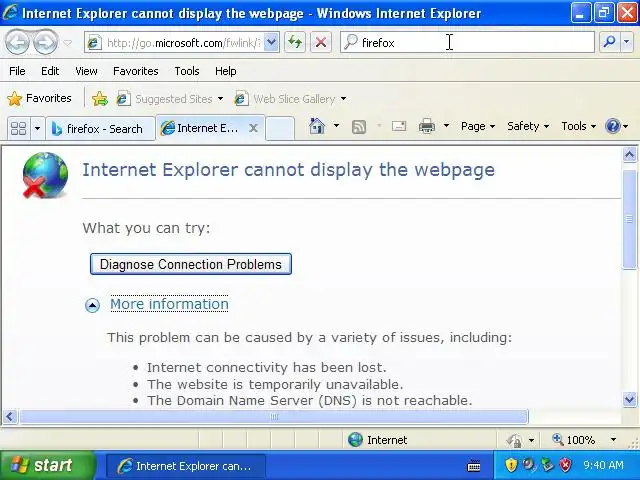Click the blue Help question icon

pyautogui.click(x=613, y=127)
